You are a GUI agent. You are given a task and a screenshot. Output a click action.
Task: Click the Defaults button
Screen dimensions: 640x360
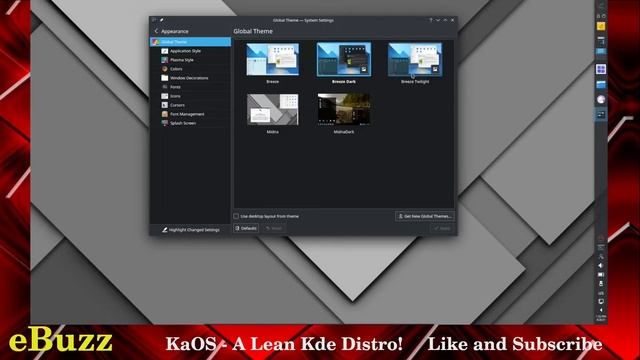click(246, 228)
